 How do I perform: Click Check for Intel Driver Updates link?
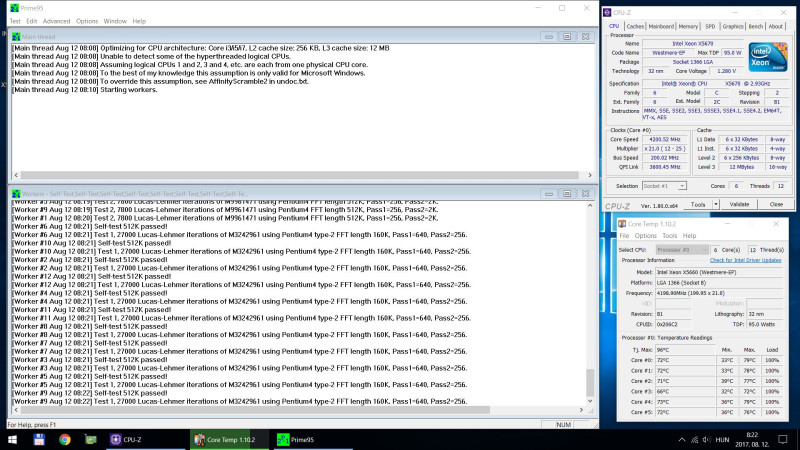point(745,260)
